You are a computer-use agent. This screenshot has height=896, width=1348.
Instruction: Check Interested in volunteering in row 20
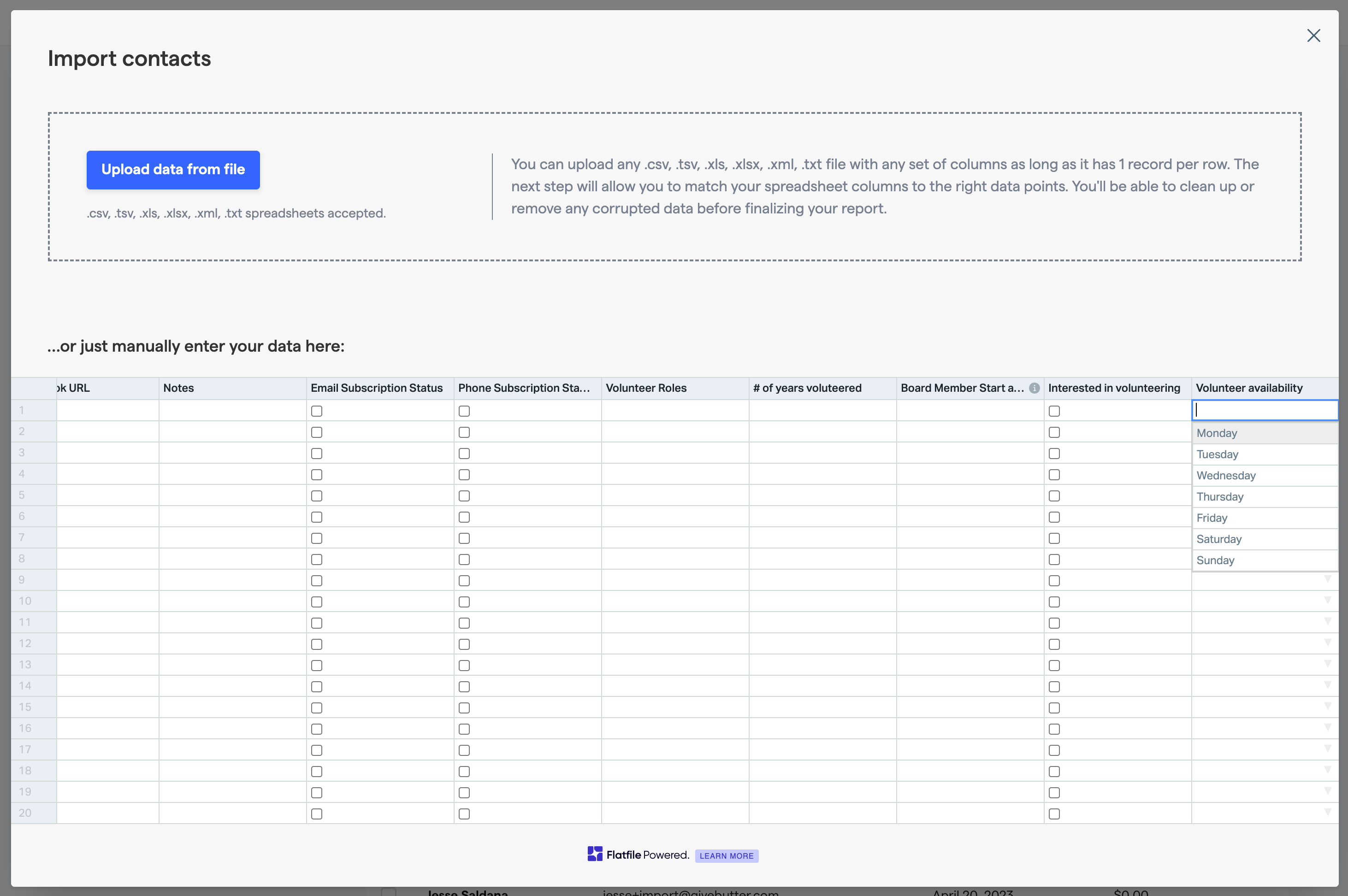pyautogui.click(x=1054, y=813)
